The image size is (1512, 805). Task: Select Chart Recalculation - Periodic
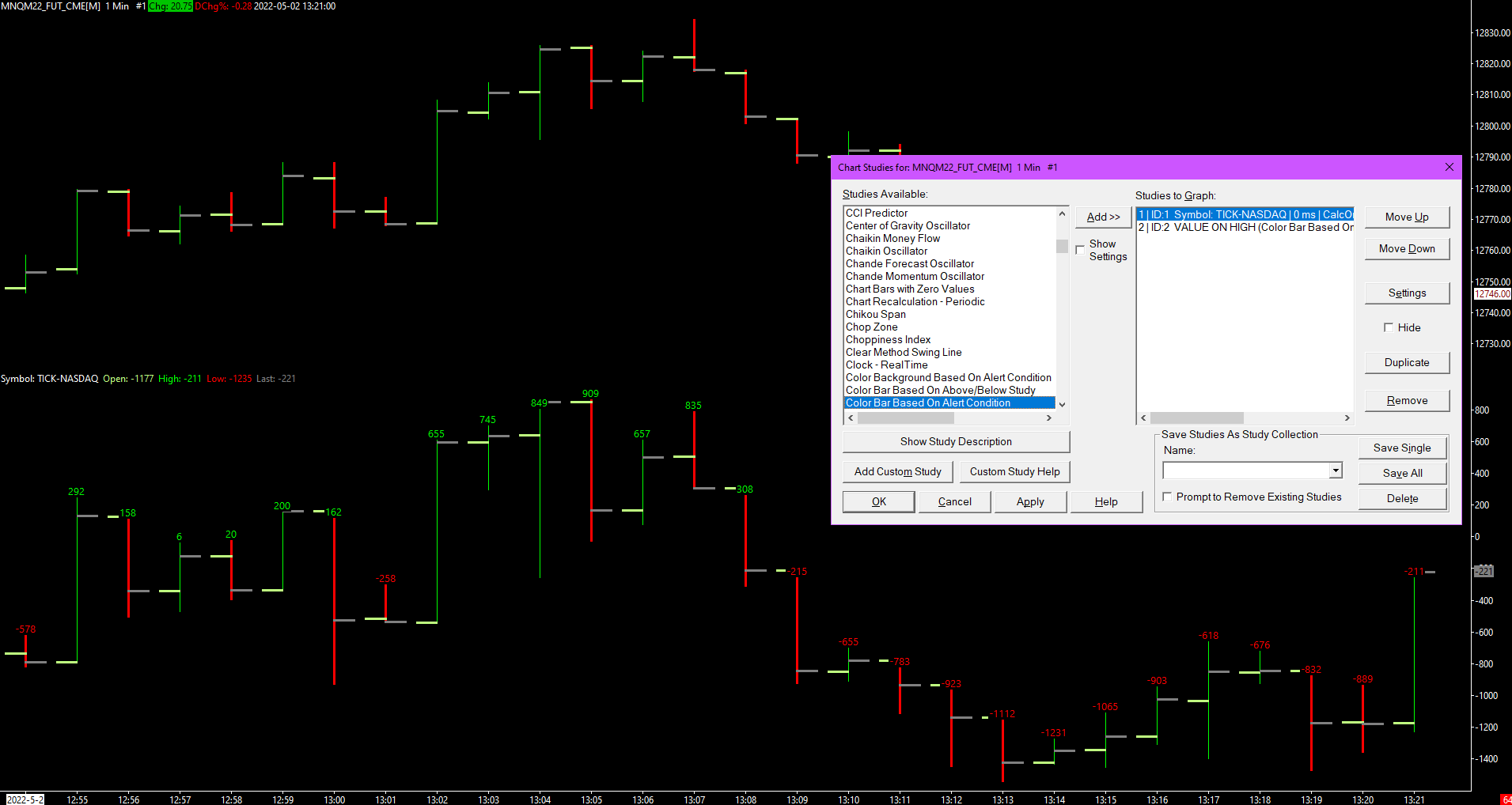pyautogui.click(x=949, y=301)
